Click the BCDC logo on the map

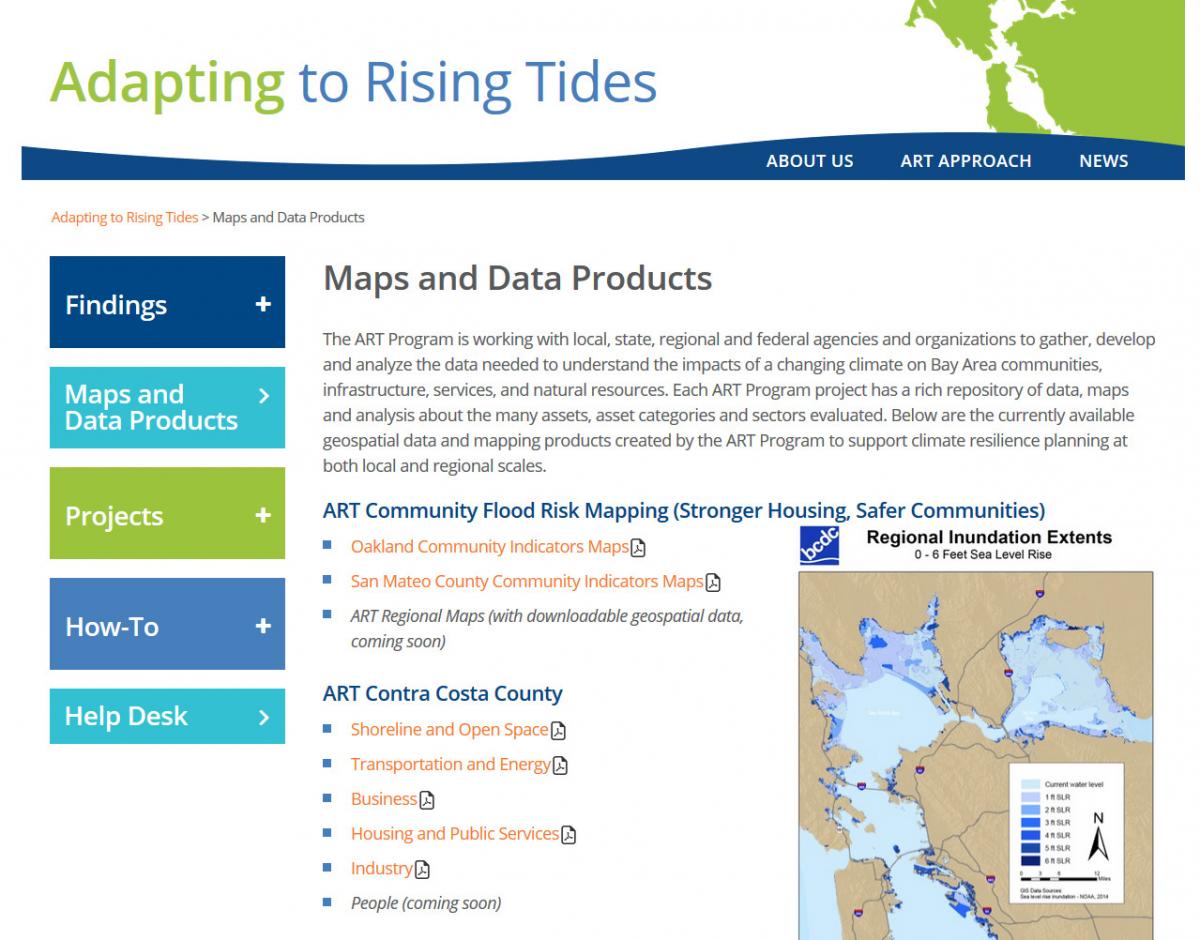[x=819, y=545]
